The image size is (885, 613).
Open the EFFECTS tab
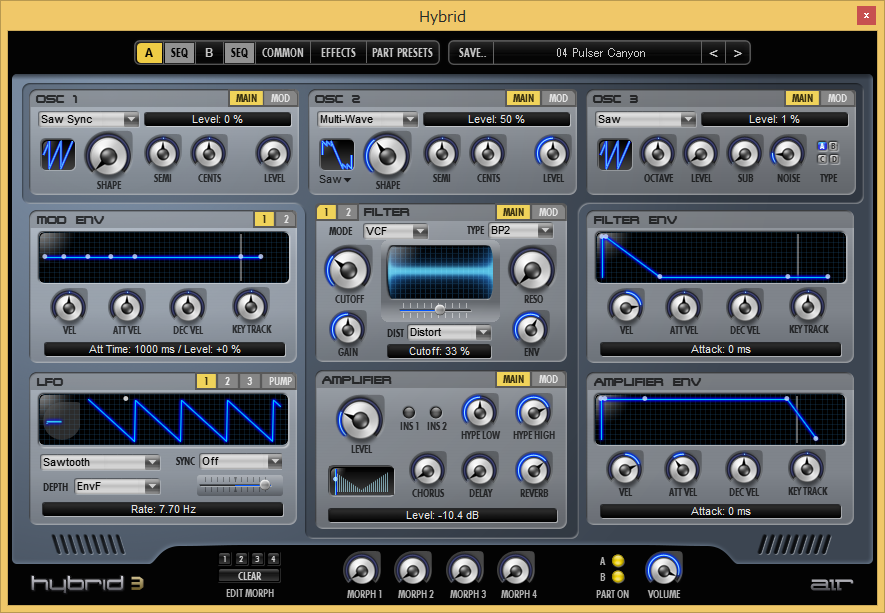[x=338, y=52]
